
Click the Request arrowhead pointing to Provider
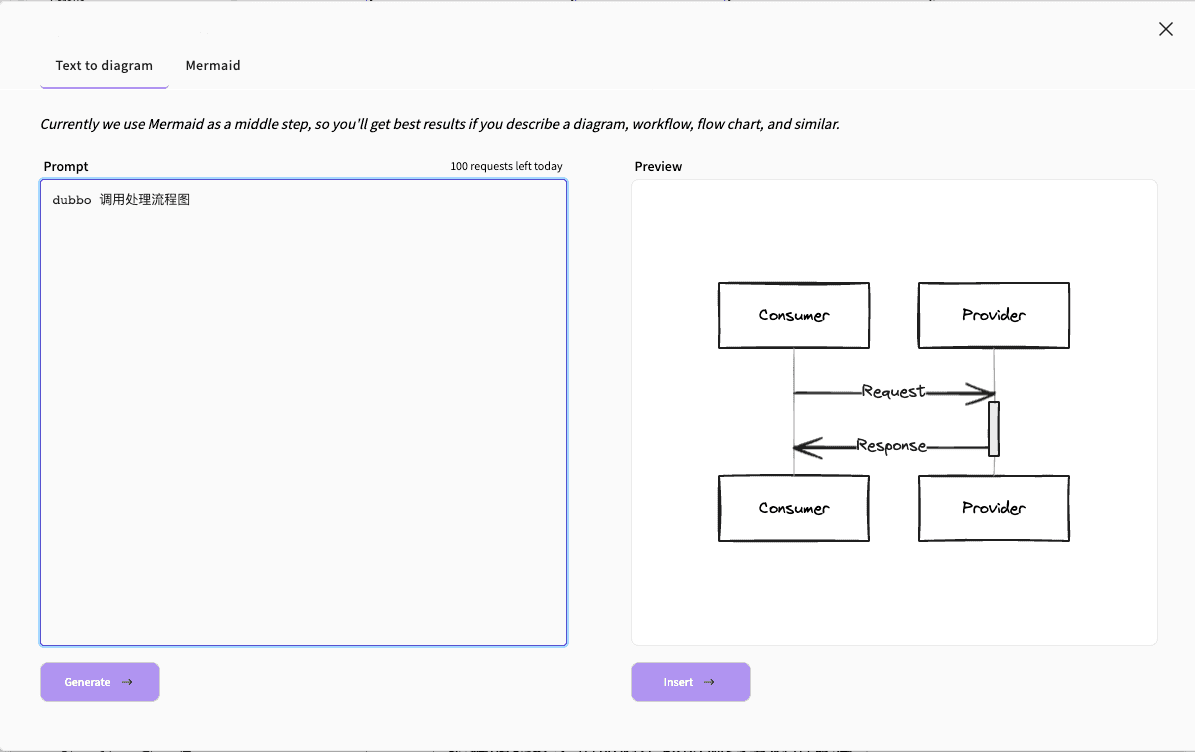(980, 393)
